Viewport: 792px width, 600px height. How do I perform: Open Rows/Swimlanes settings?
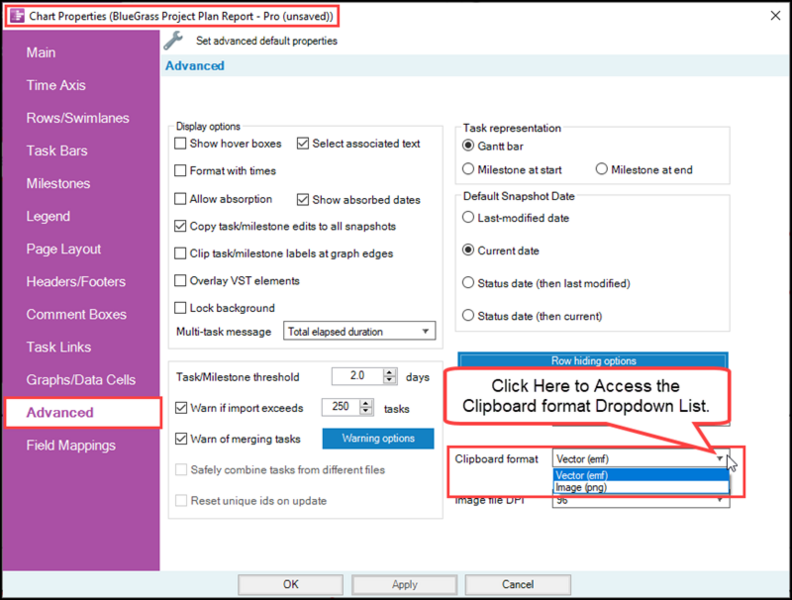click(78, 118)
